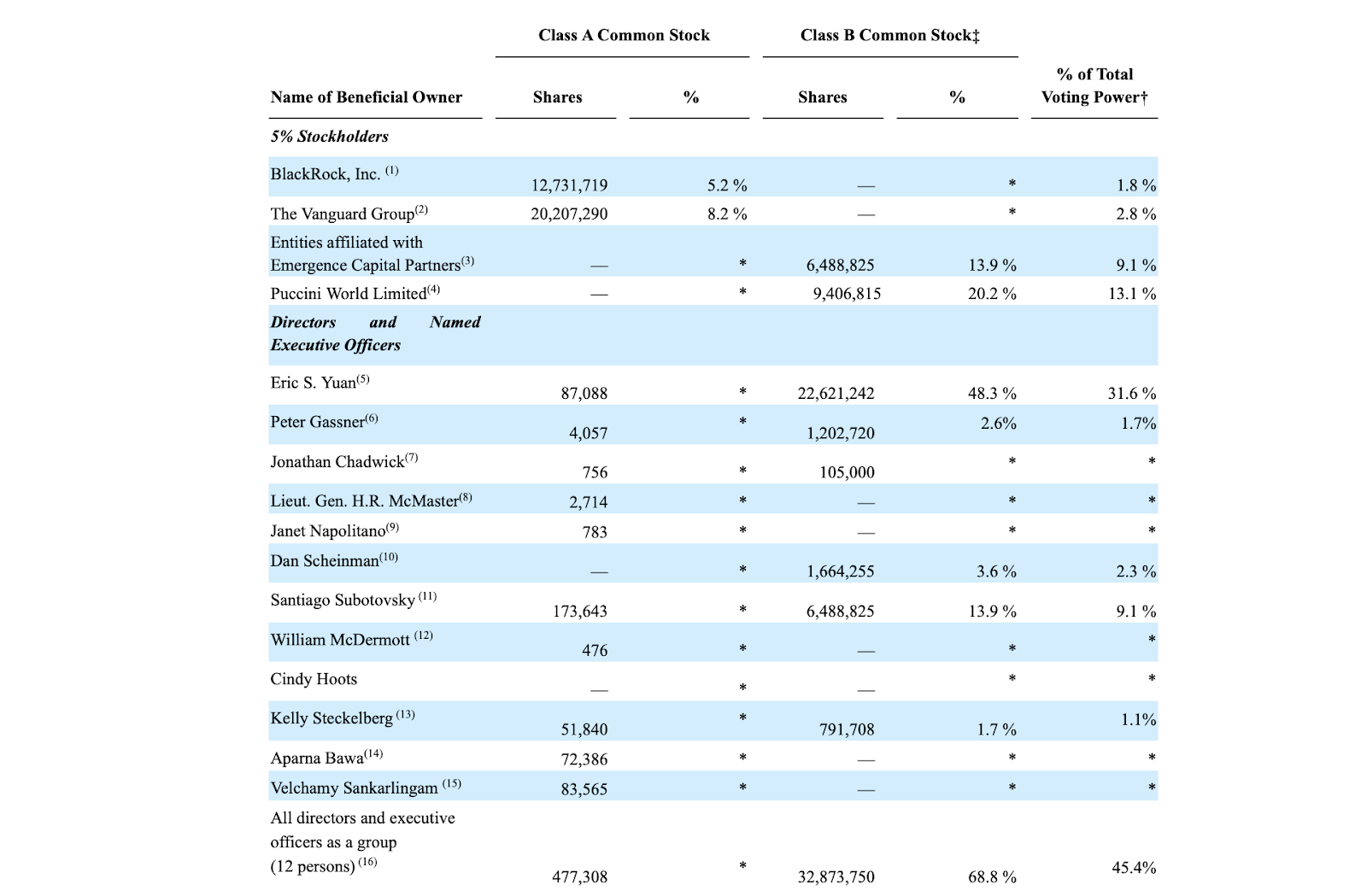The height and width of the screenshot is (896, 1367).
Task: Select the '5% Stockholders' section heading
Action: [330, 137]
